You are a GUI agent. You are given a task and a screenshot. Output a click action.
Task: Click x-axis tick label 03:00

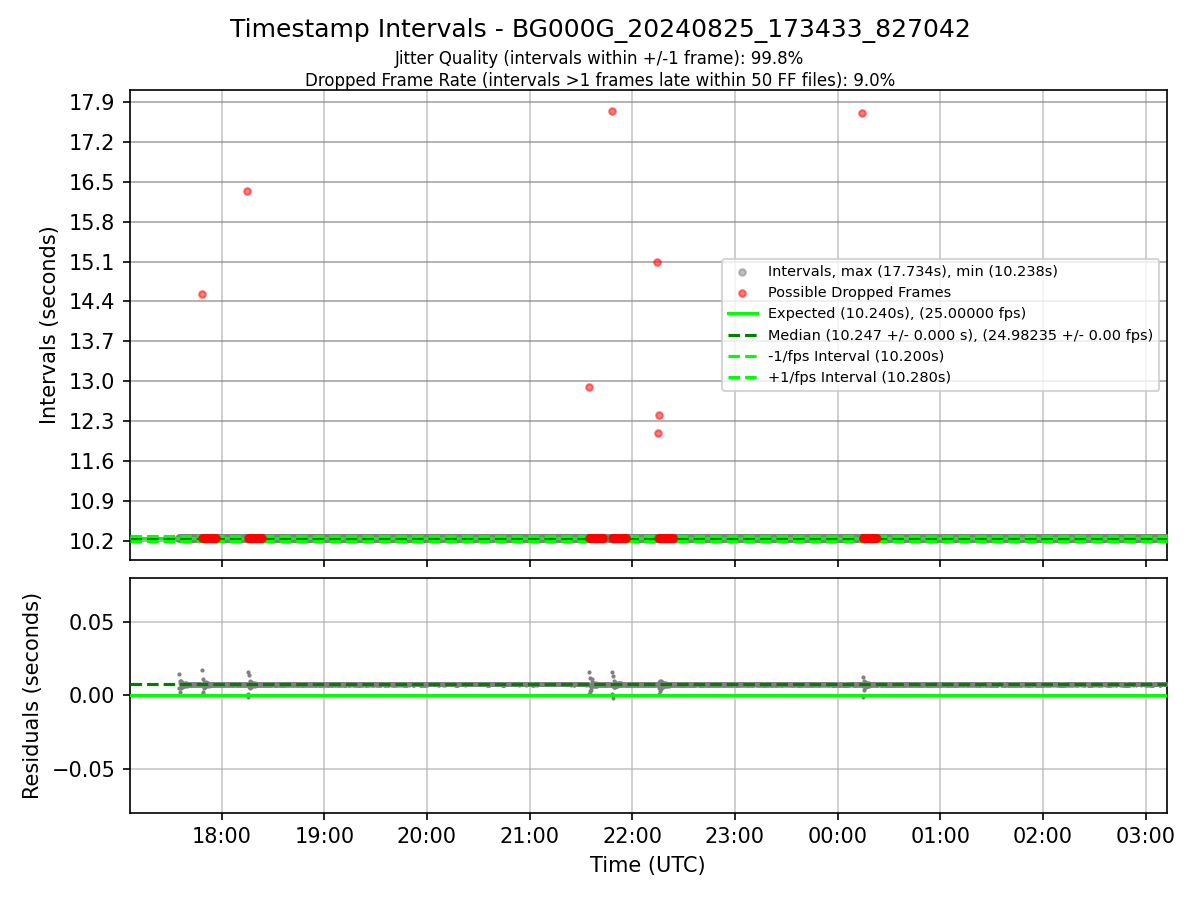coord(1145,835)
